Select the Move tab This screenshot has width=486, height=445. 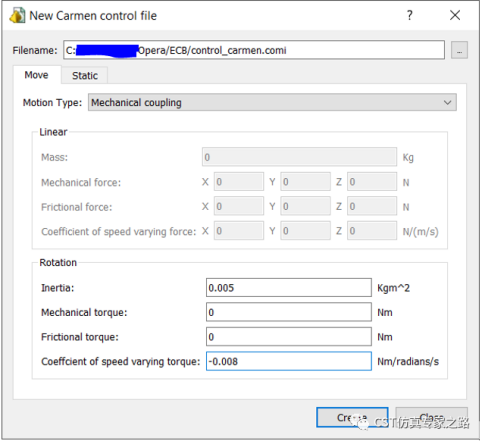click(36, 75)
